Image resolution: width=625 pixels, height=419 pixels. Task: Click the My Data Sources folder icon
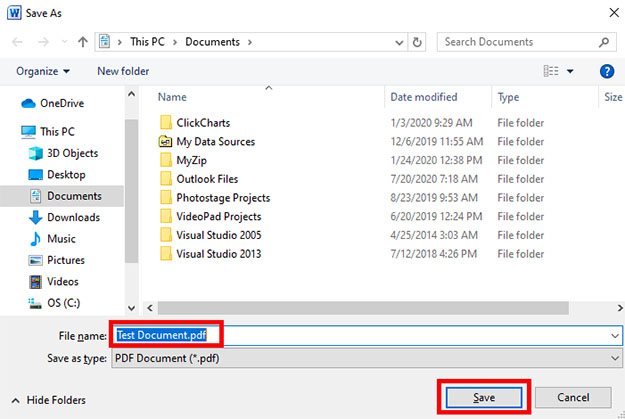pos(165,141)
